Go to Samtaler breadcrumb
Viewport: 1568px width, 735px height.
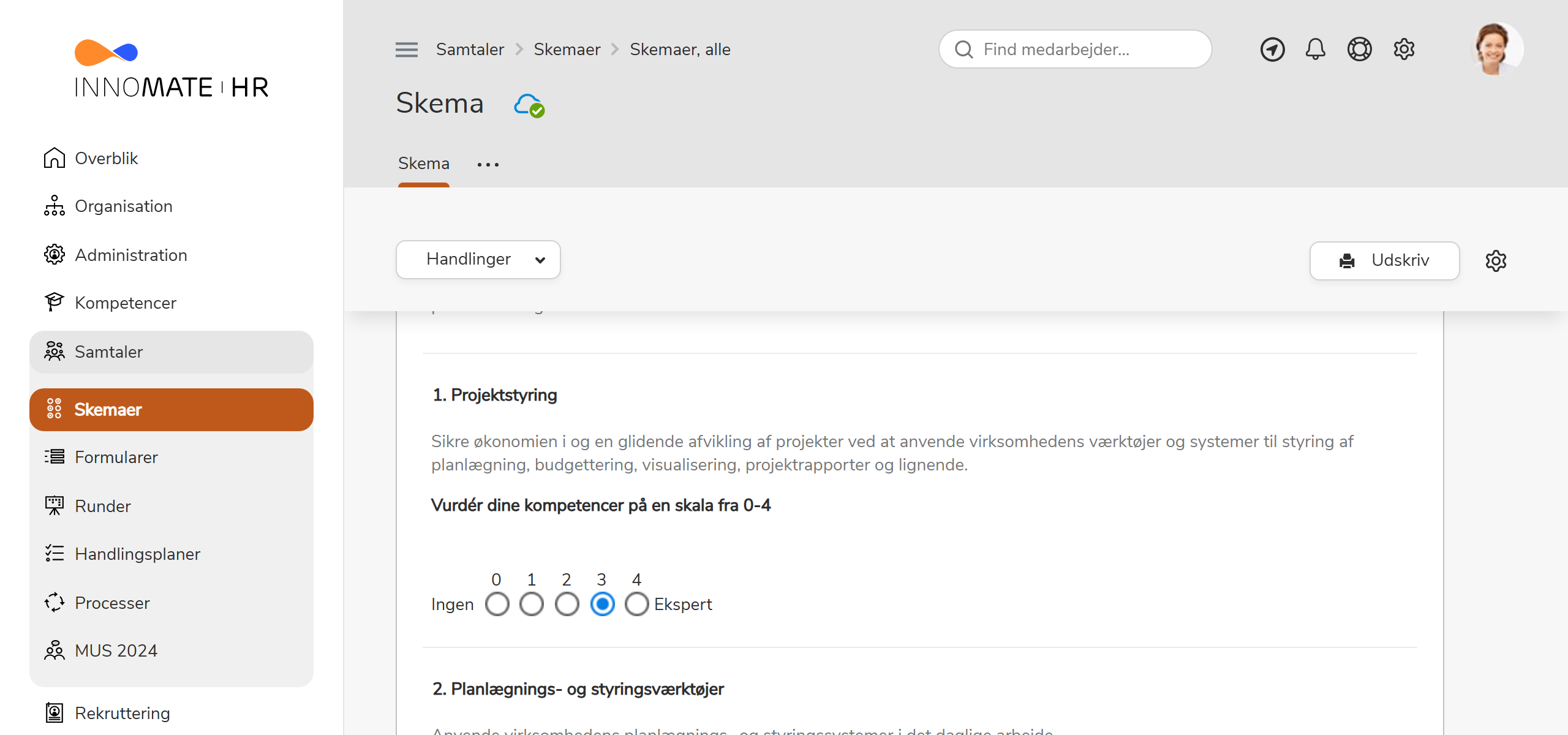470,50
